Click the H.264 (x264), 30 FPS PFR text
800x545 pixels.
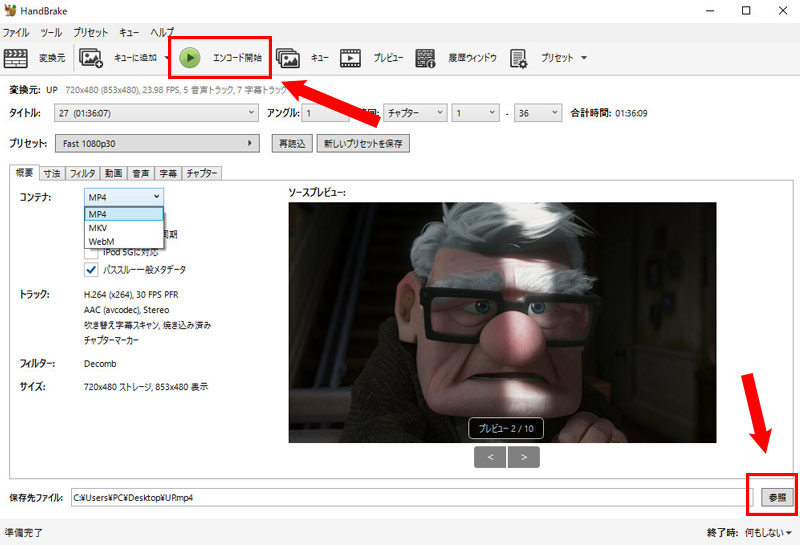pyautogui.click(x=131, y=294)
